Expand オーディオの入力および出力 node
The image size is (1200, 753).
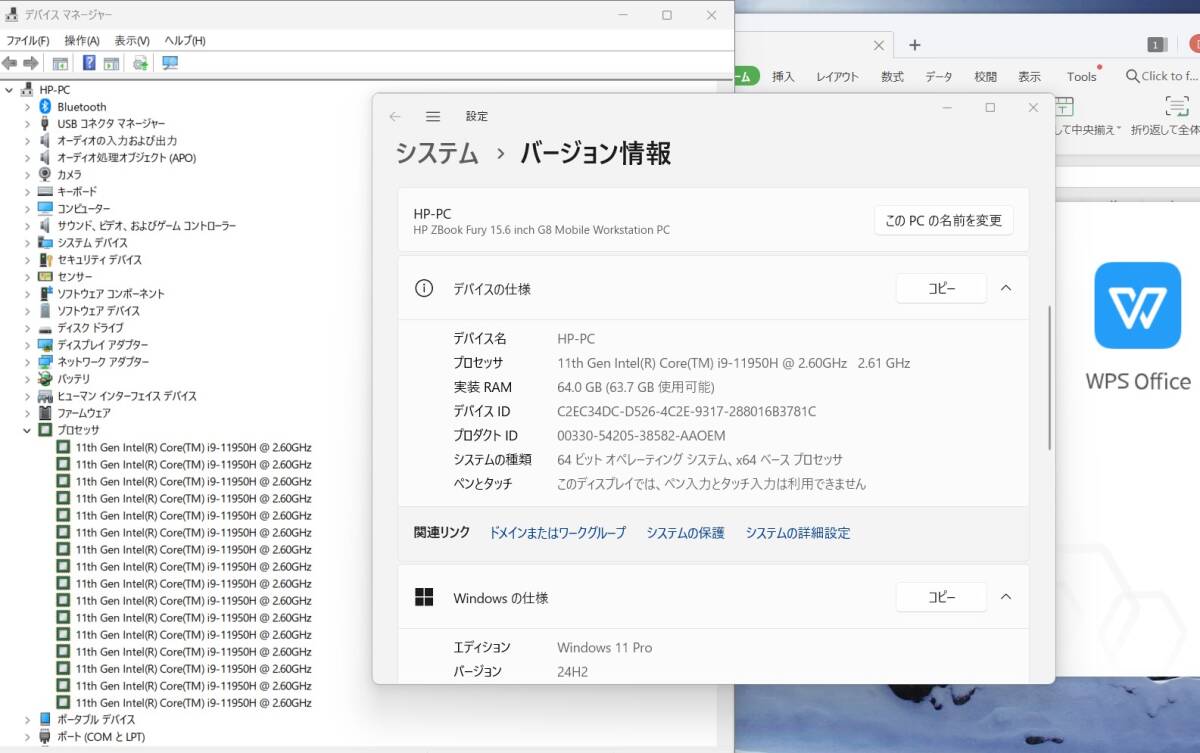pos(27,140)
